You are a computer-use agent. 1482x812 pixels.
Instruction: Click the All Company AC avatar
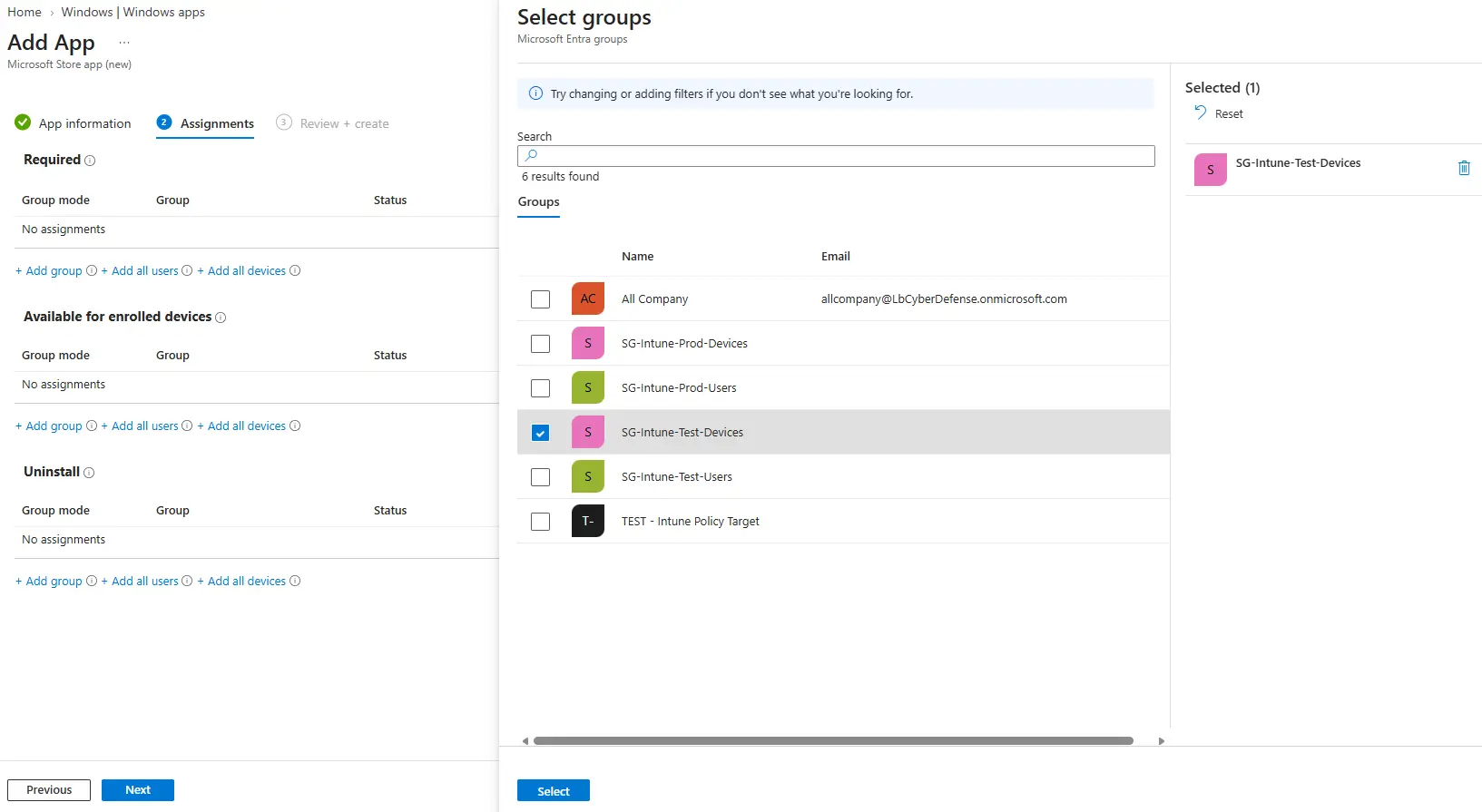588,298
